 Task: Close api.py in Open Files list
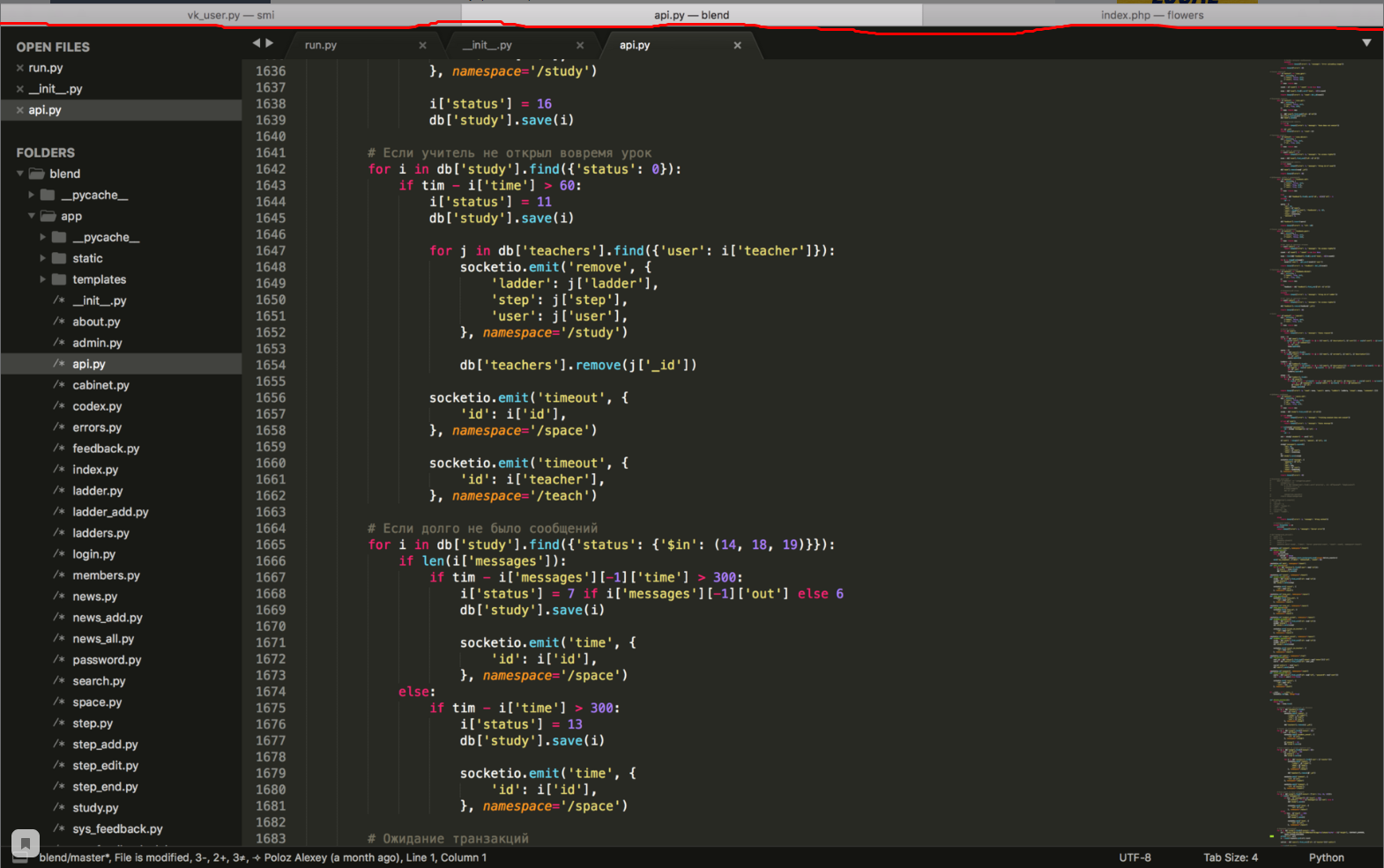point(19,110)
